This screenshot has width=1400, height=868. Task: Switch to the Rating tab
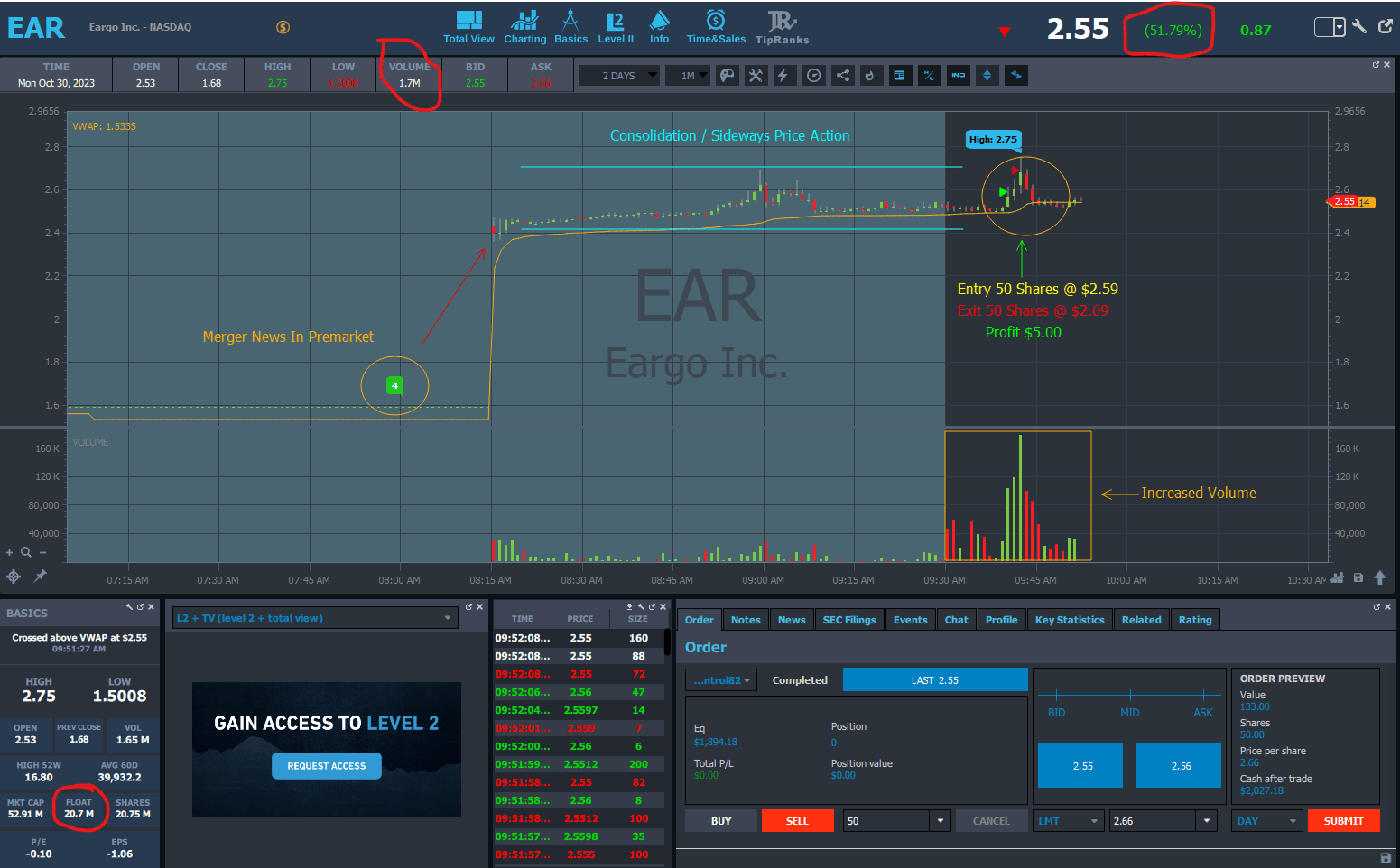coord(1195,620)
